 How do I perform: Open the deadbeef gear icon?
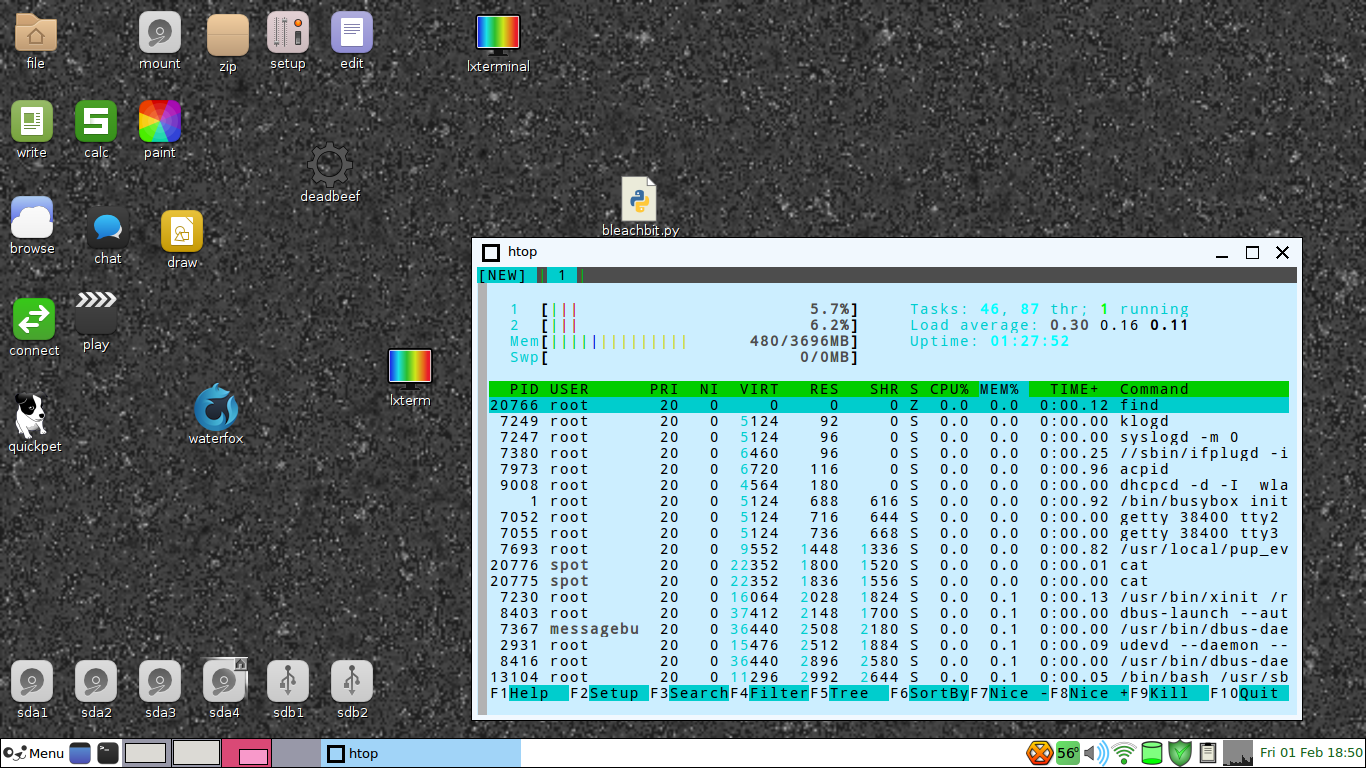[x=330, y=164]
